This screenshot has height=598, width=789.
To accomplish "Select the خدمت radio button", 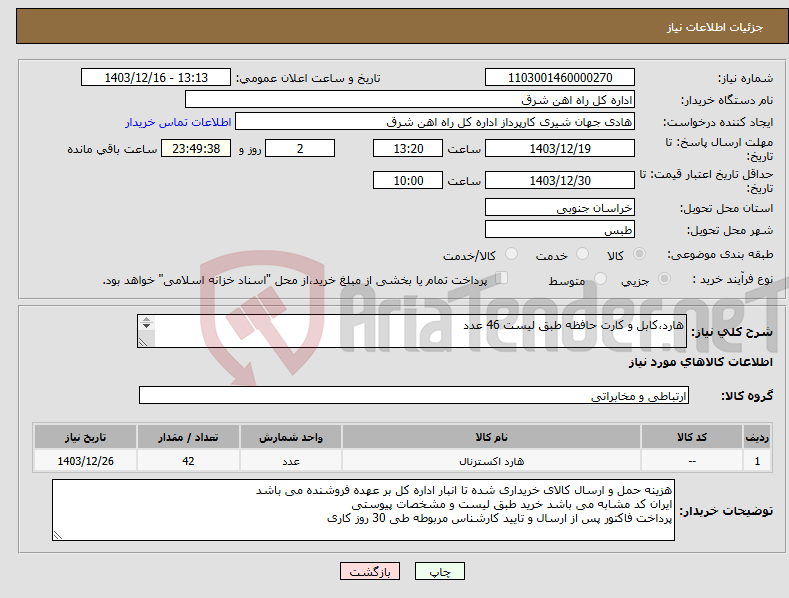I will 582,254.
